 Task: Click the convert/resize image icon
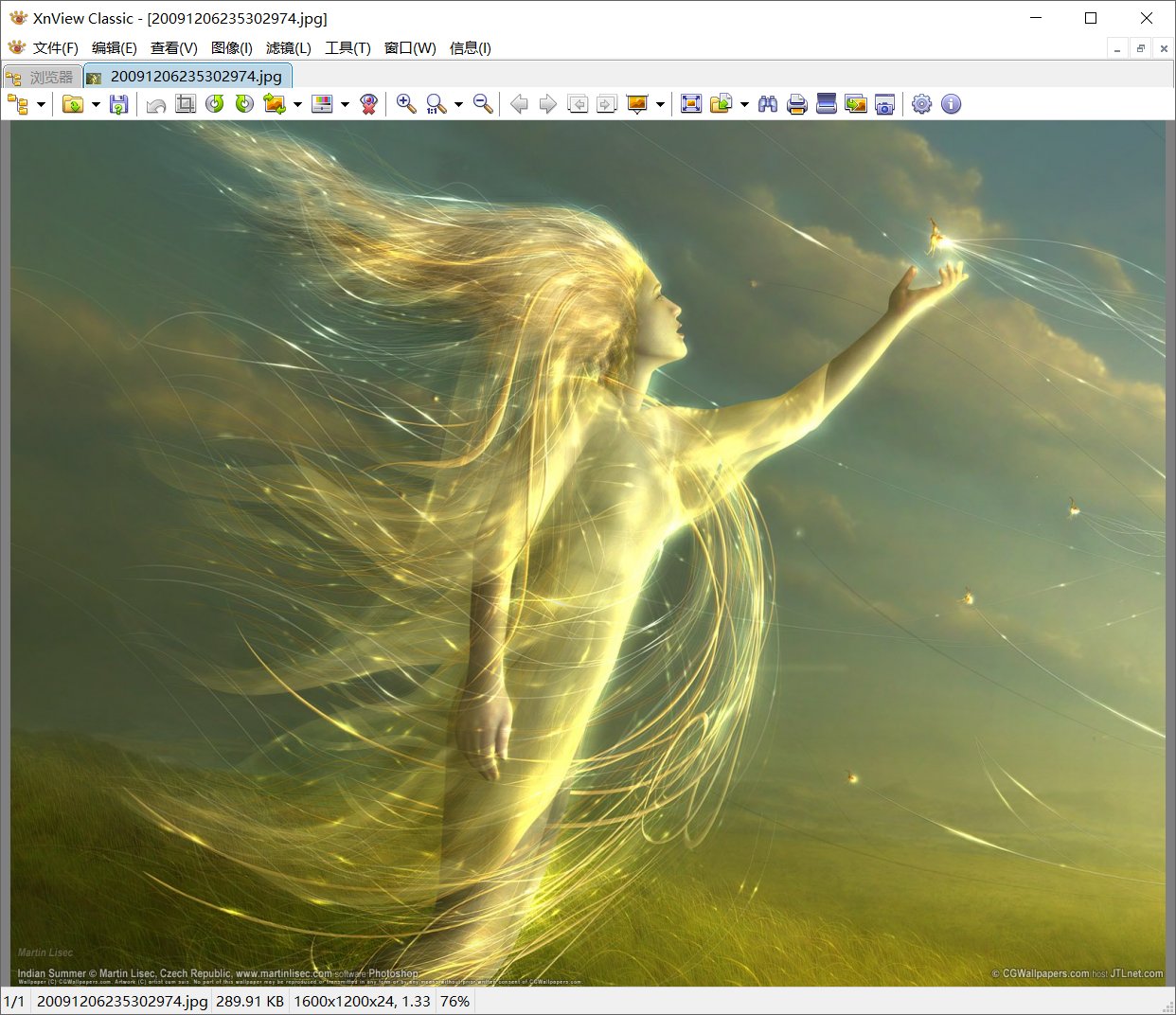pyautogui.click(x=275, y=104)
